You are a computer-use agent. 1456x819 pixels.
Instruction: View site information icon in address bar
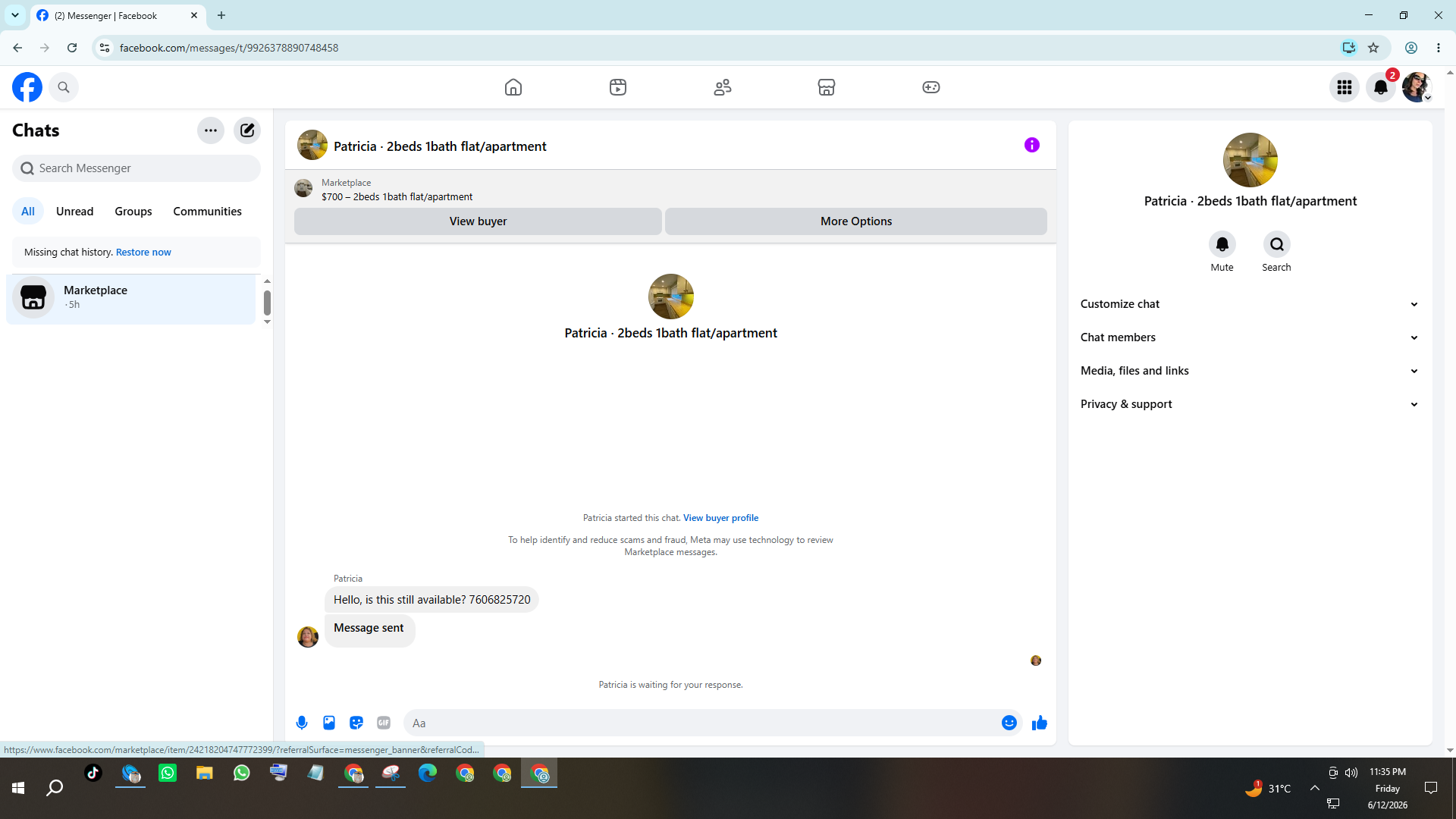(105, 48)
